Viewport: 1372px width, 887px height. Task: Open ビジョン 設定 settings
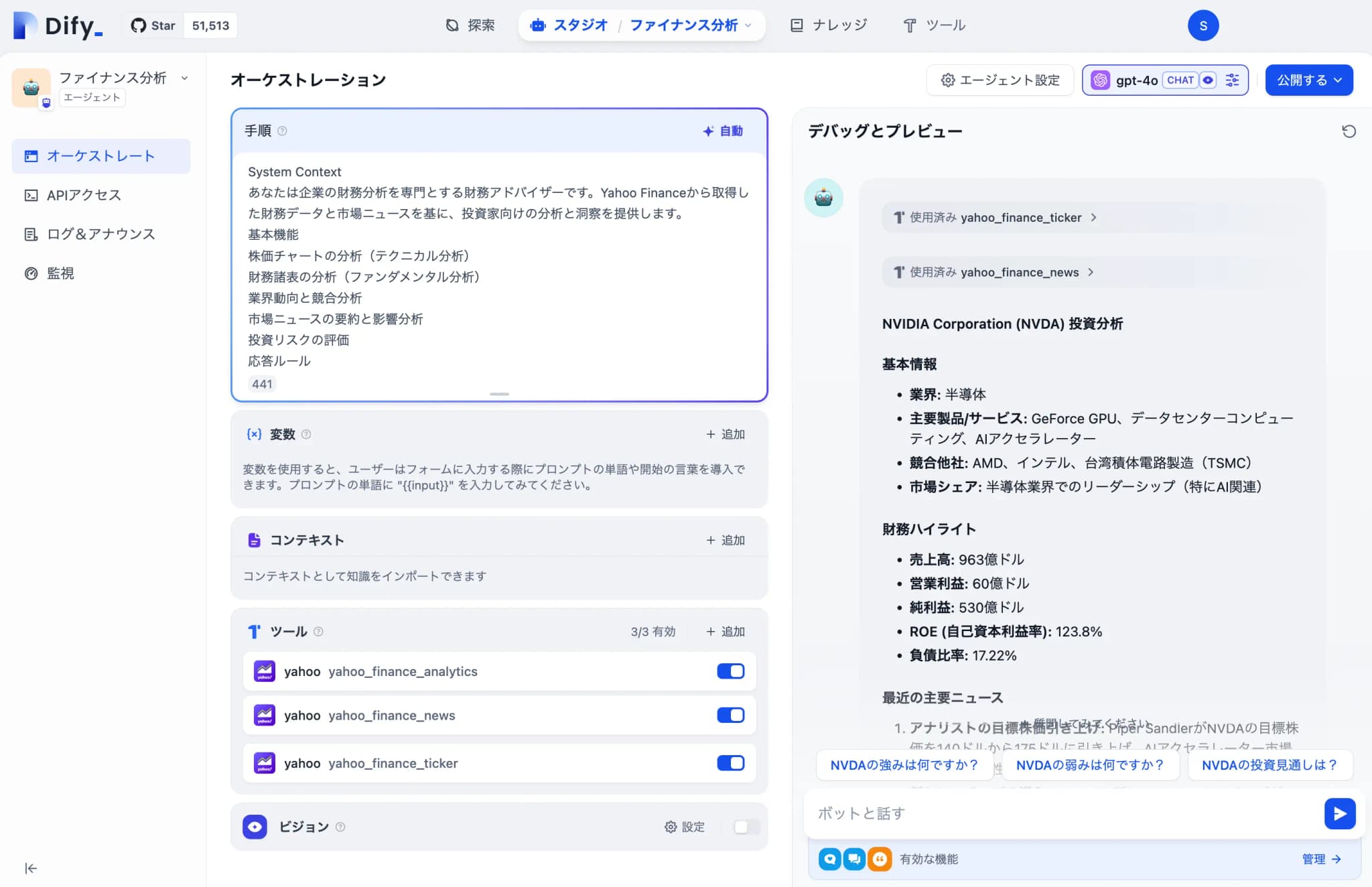pyautogui.click(x=684, y=827)
